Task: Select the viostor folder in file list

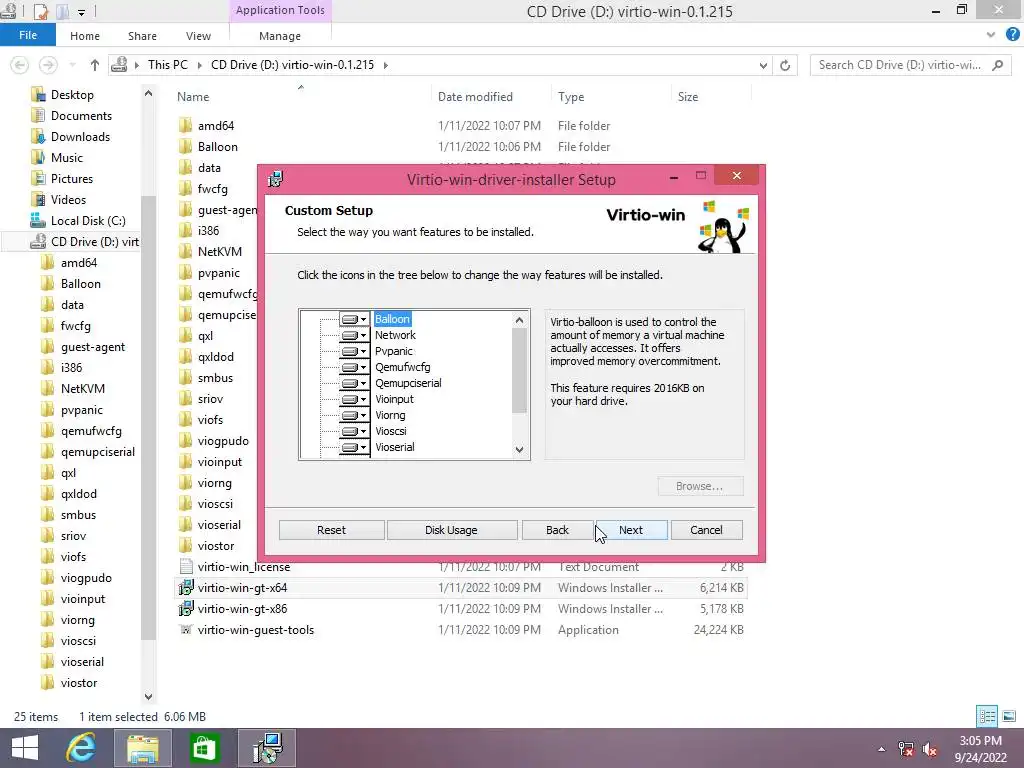Action: [216, 546]
